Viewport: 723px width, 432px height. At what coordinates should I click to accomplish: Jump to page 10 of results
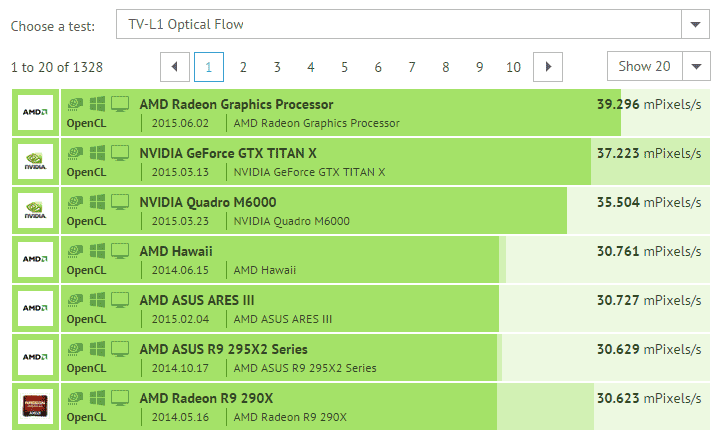(513, 67)
